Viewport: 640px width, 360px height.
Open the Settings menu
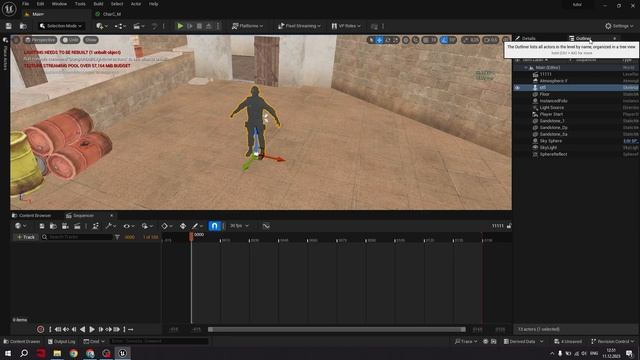click(x=619, y=26)
